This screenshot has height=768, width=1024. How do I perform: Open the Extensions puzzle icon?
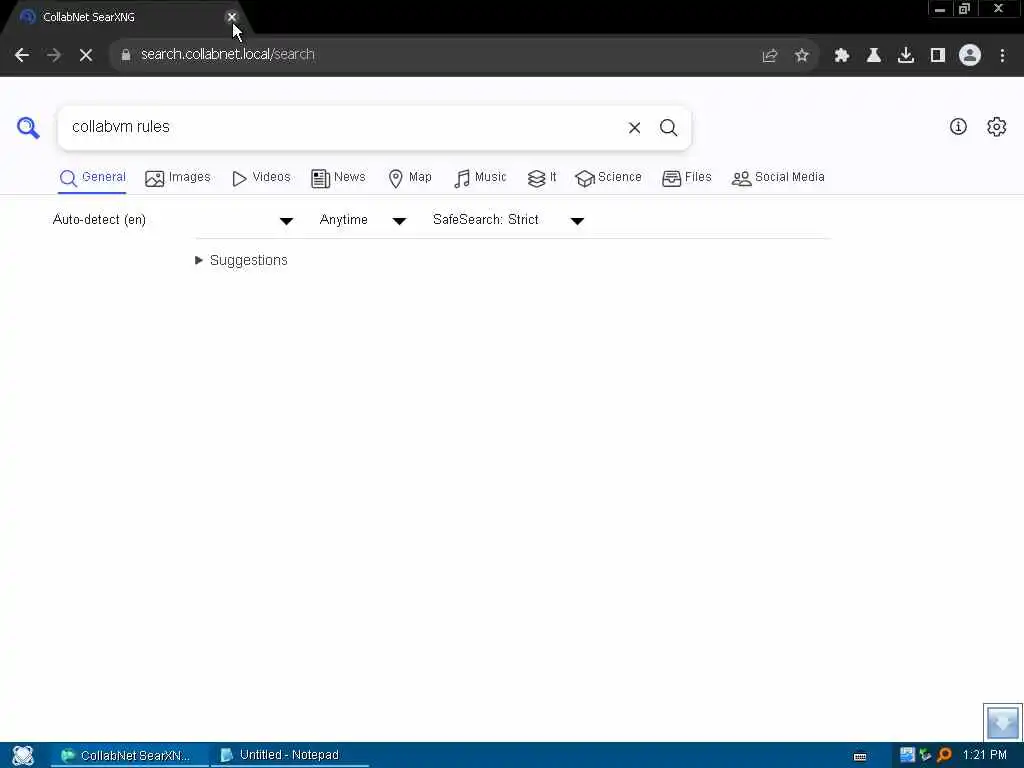(842, 56)
